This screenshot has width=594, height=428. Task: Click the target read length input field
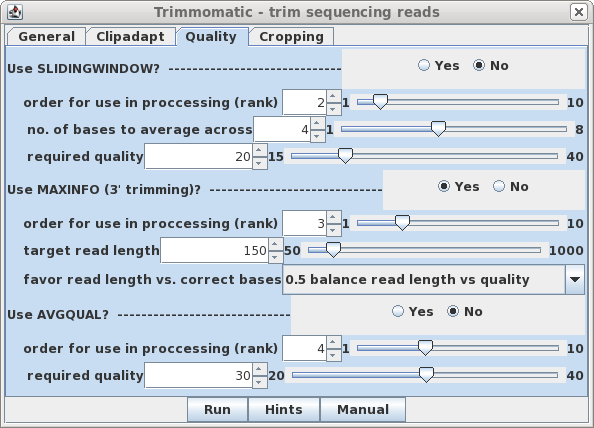tap(214, 250)
